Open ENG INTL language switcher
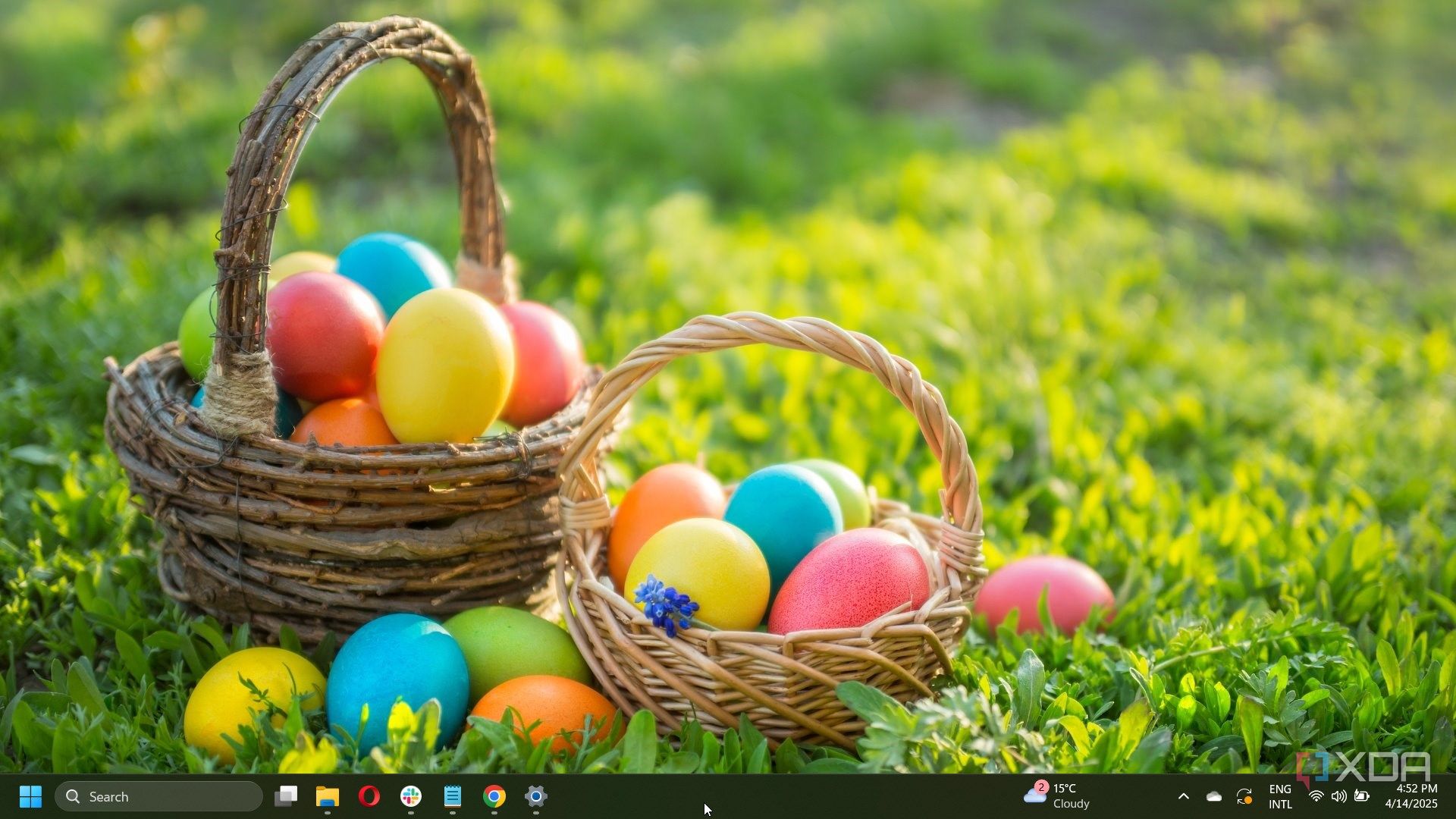The image size is (1456, 819). click(x=1280, y=796)
